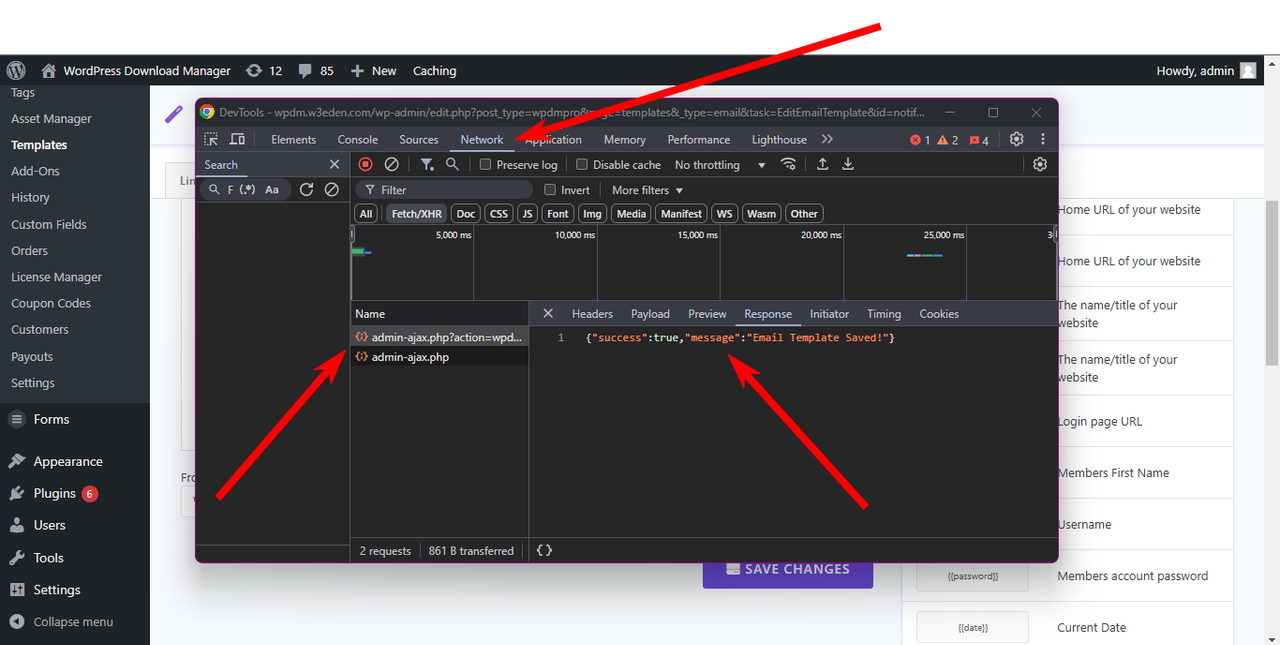The height and width of the screenshot is (645, 1280).
Task: Open the Timing tab of request
Action: click(x=884, y=314)
